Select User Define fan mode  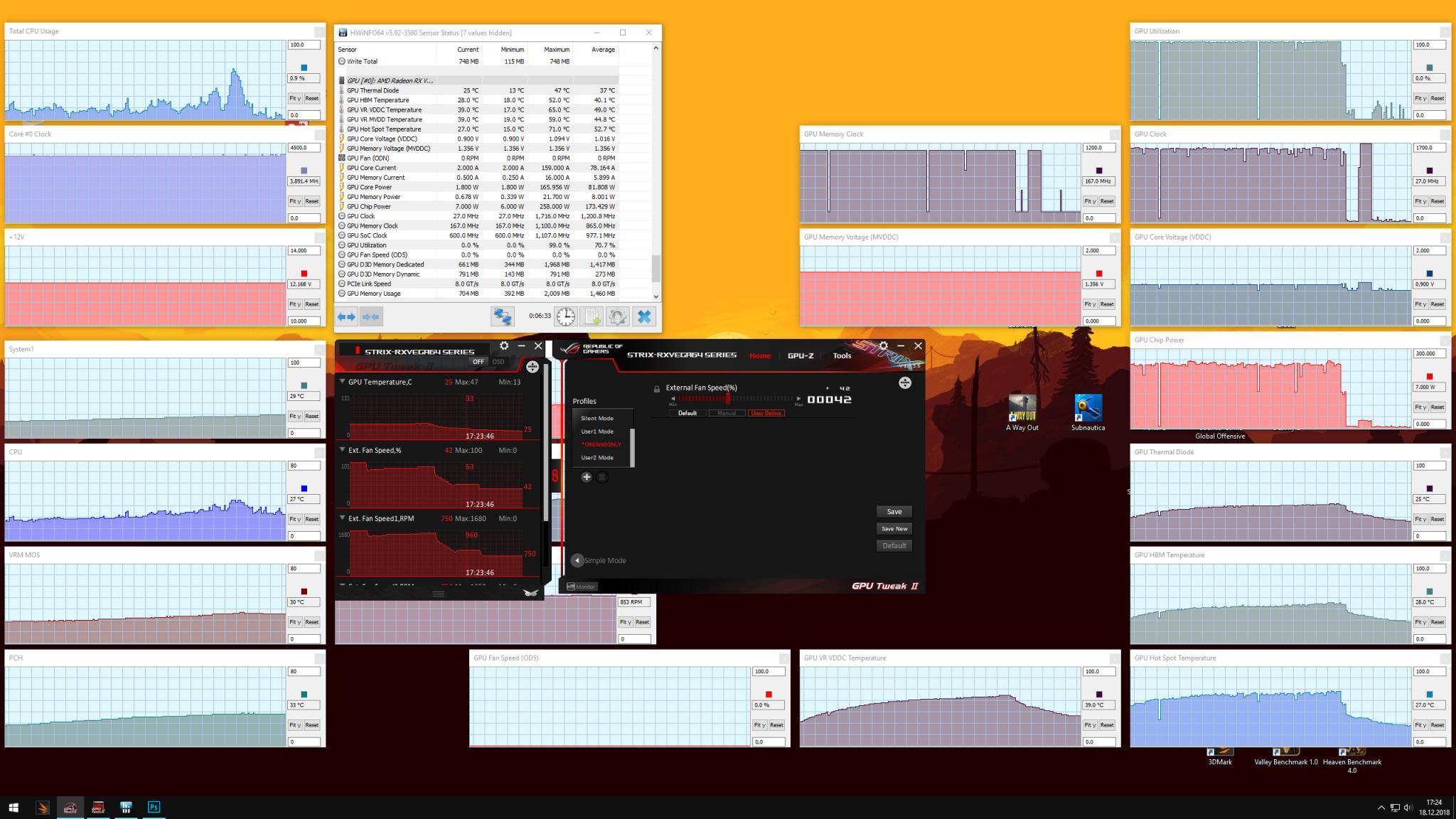tap(766, 413)
